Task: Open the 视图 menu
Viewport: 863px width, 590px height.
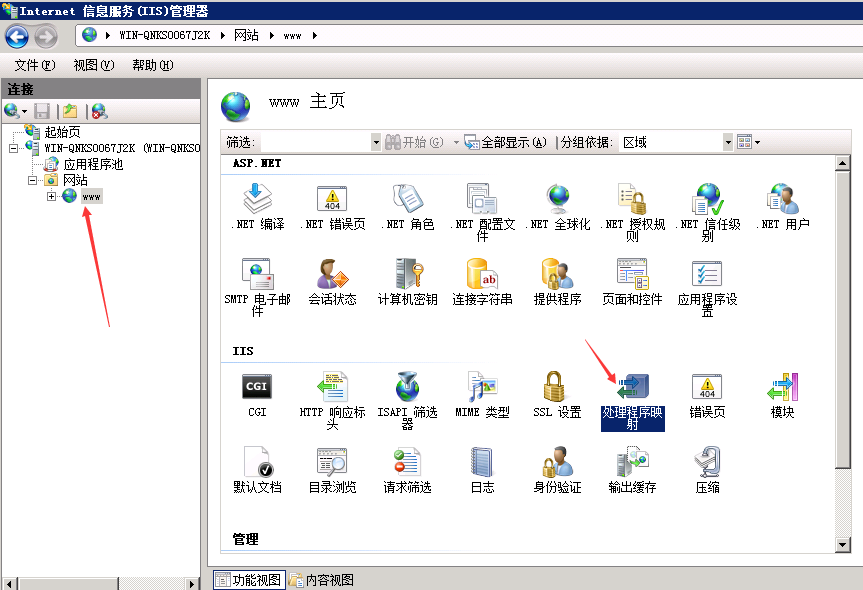Action: pyautogui.click(x=93, y=65)
